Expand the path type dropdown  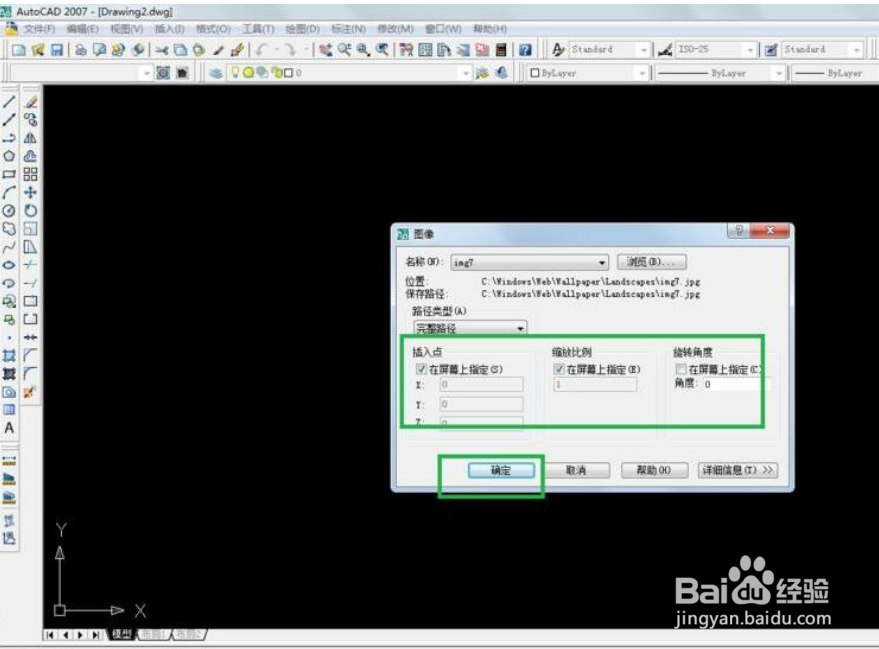[520, 328]
